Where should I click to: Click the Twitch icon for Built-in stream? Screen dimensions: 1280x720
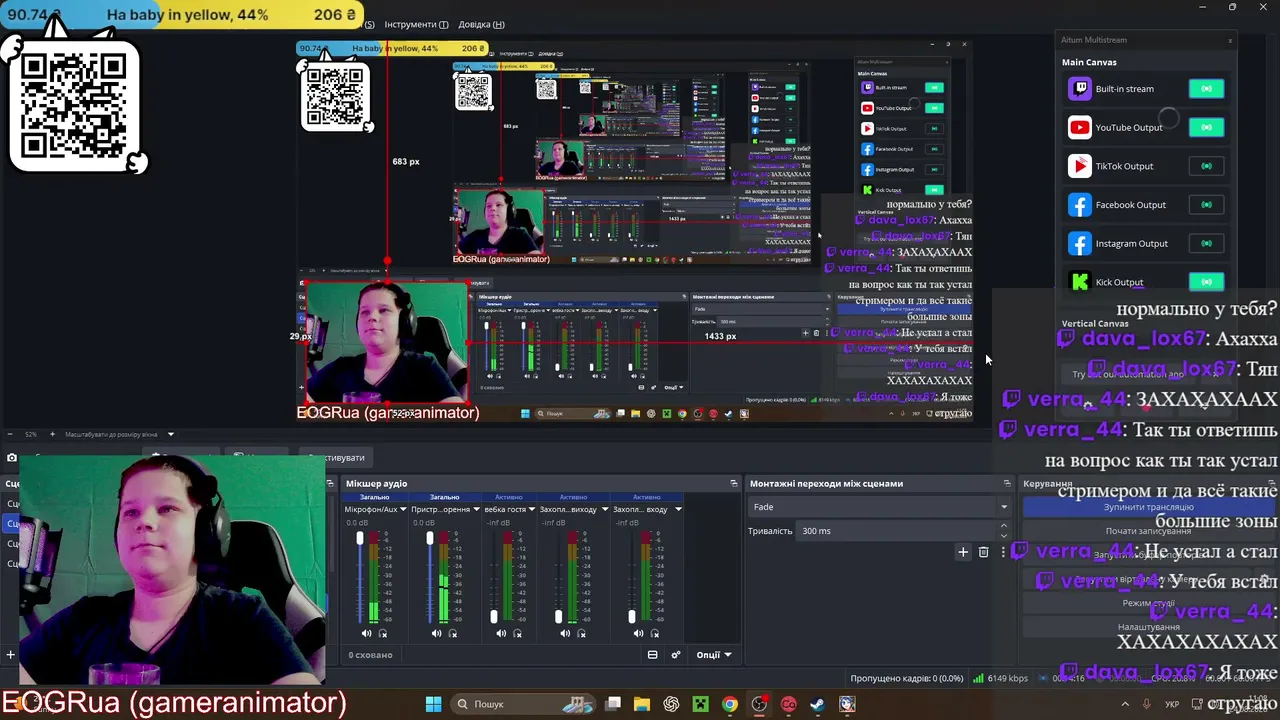tap(1079, 89)
